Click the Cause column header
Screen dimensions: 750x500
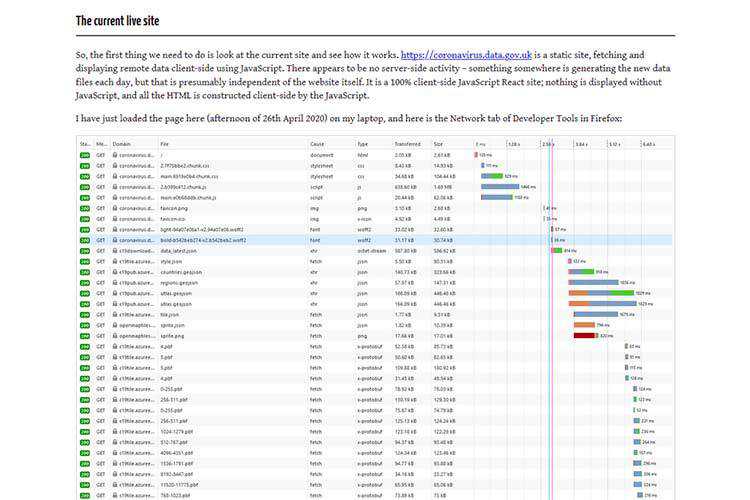click(x=317, y=144)
